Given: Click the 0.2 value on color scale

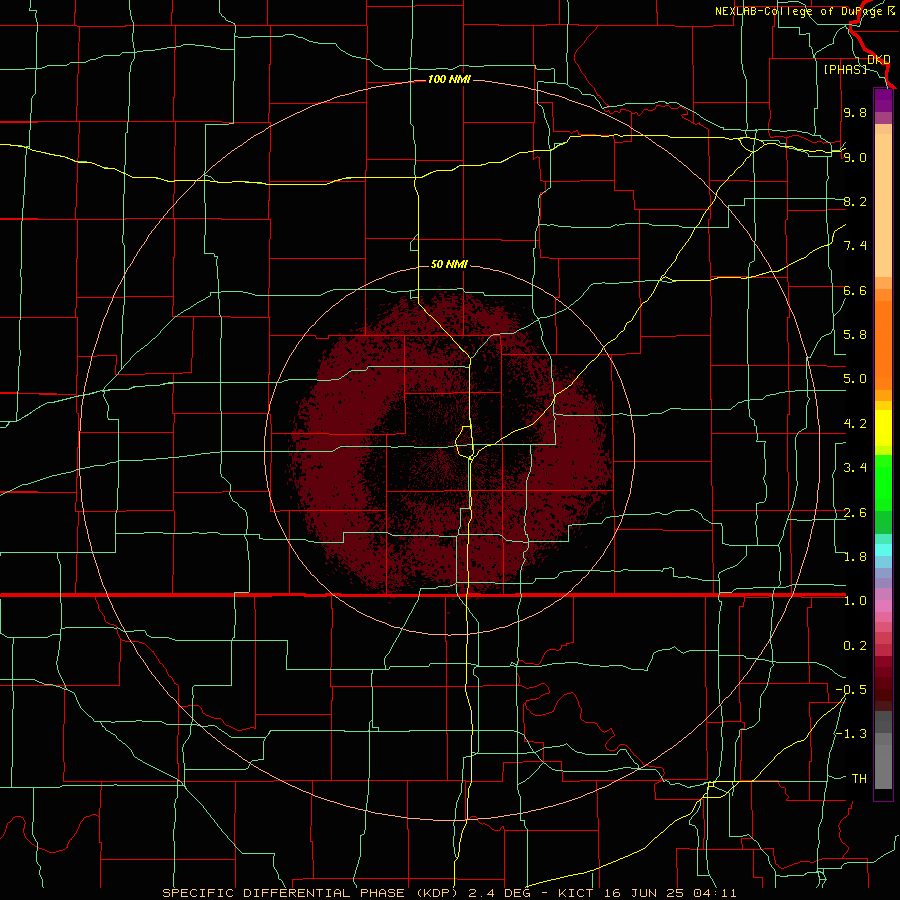Looking at the screenshot, I should (855, 646).
